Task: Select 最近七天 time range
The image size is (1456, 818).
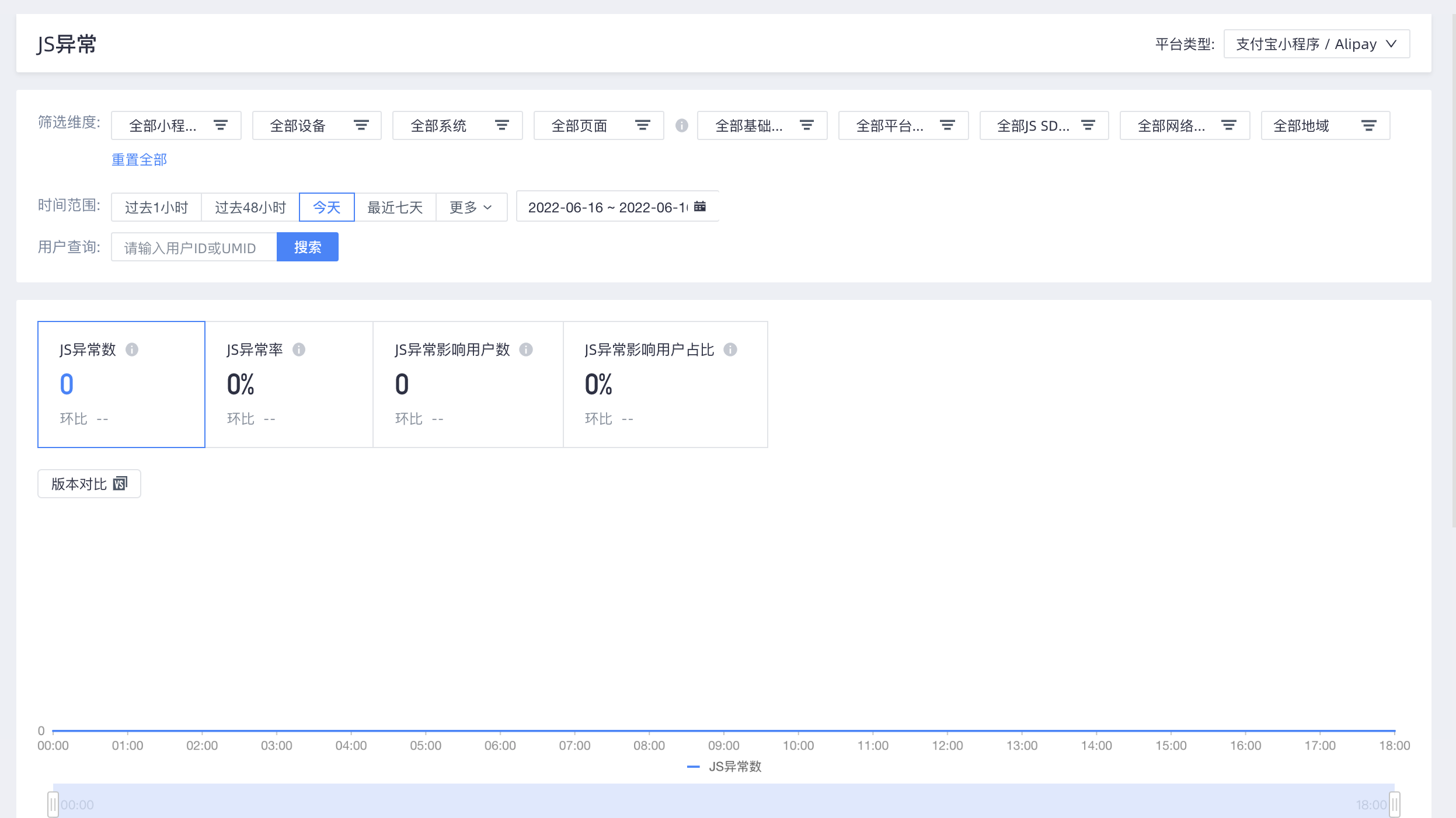Action: pyautogui.click(x=395, y=207)
